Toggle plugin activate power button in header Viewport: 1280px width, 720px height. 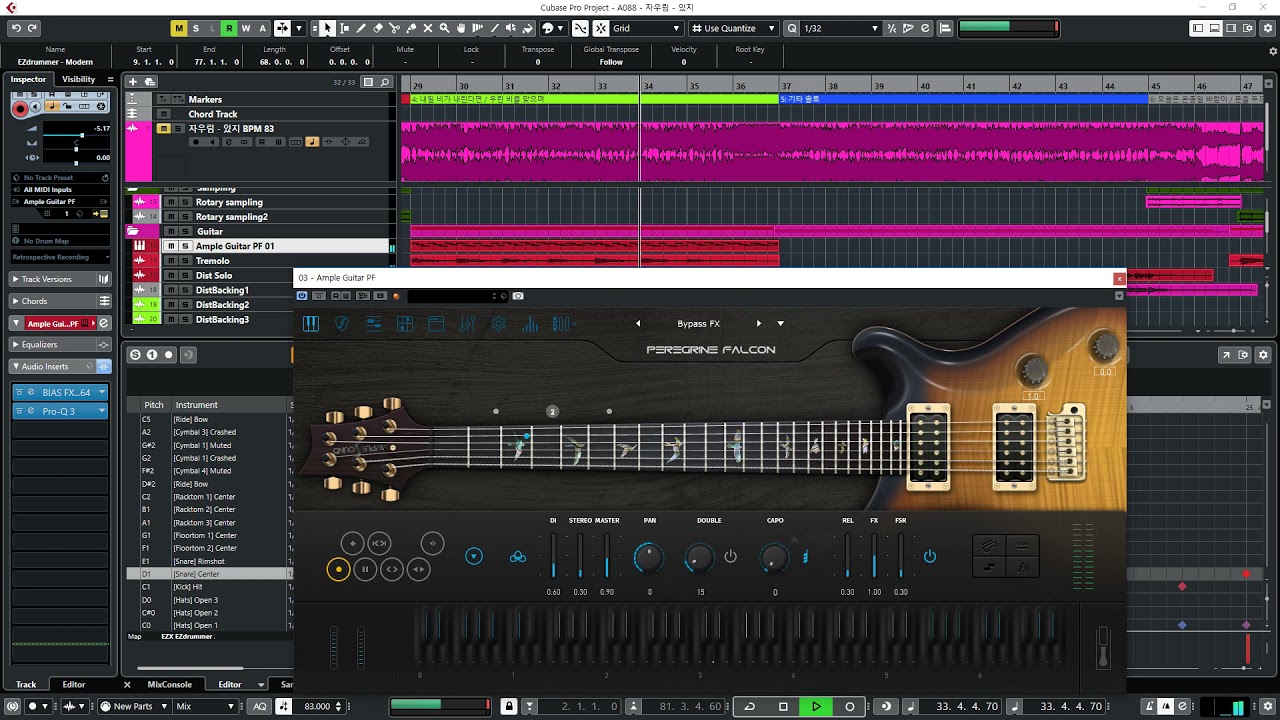tap(303, 296)
